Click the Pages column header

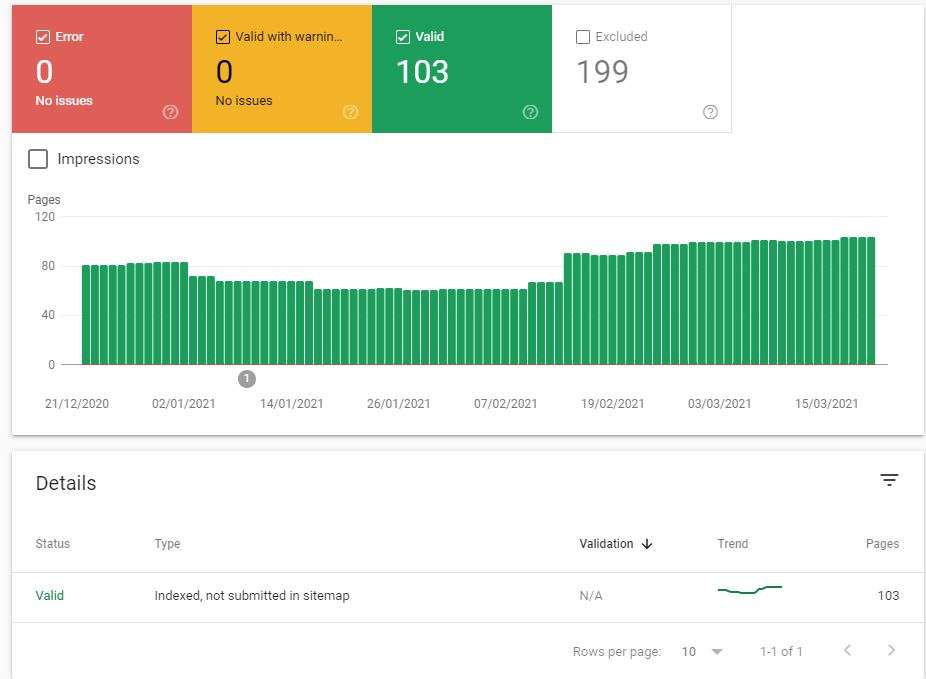[x=882, y=544]
